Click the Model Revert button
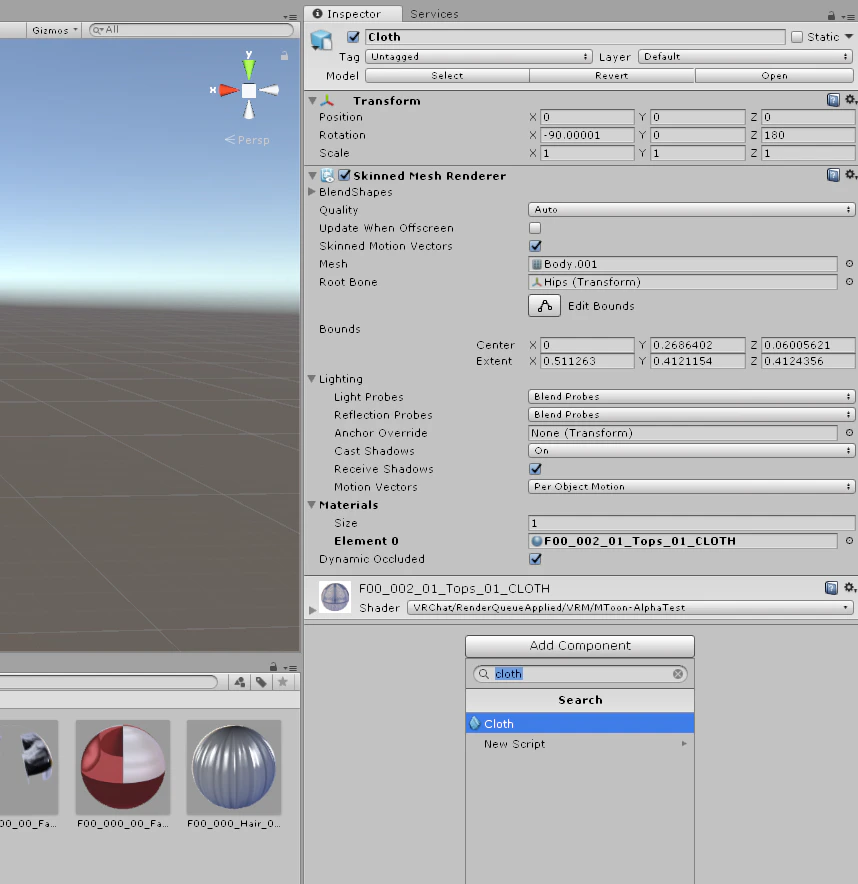Screen dimensions: 858x884 click(612, 76)
